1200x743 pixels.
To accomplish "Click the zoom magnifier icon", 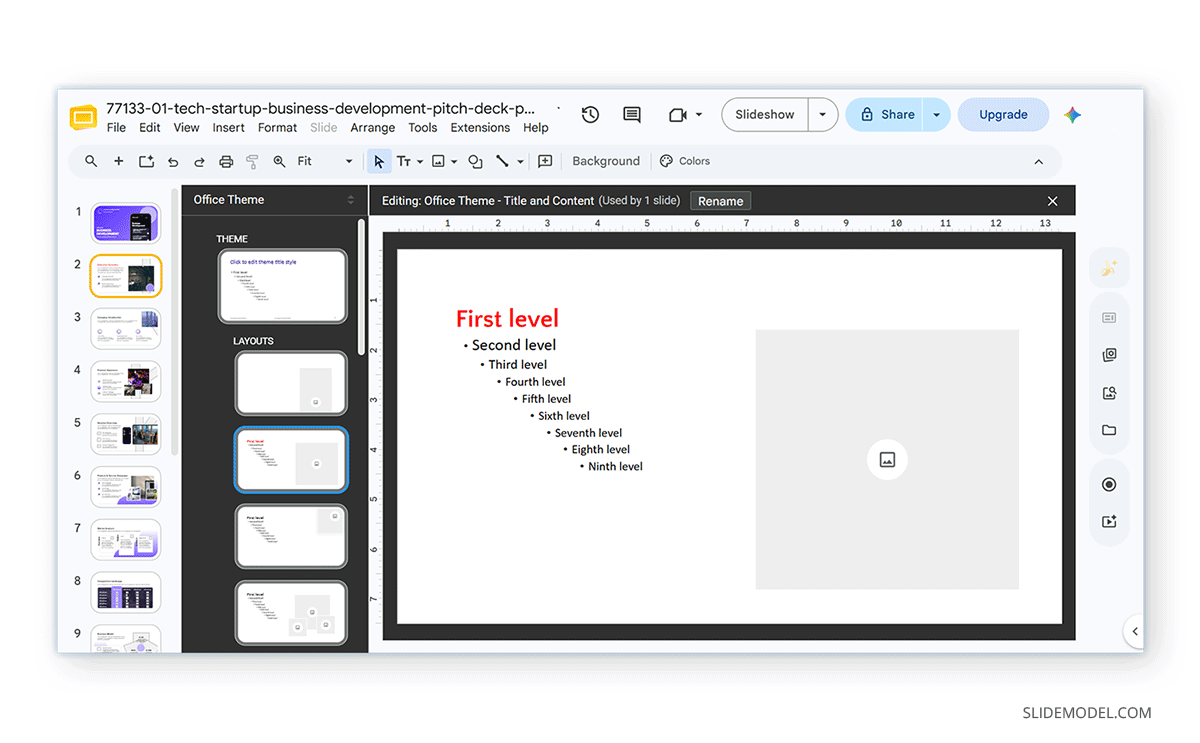I will pyautogui.click(x=279, y=161).
